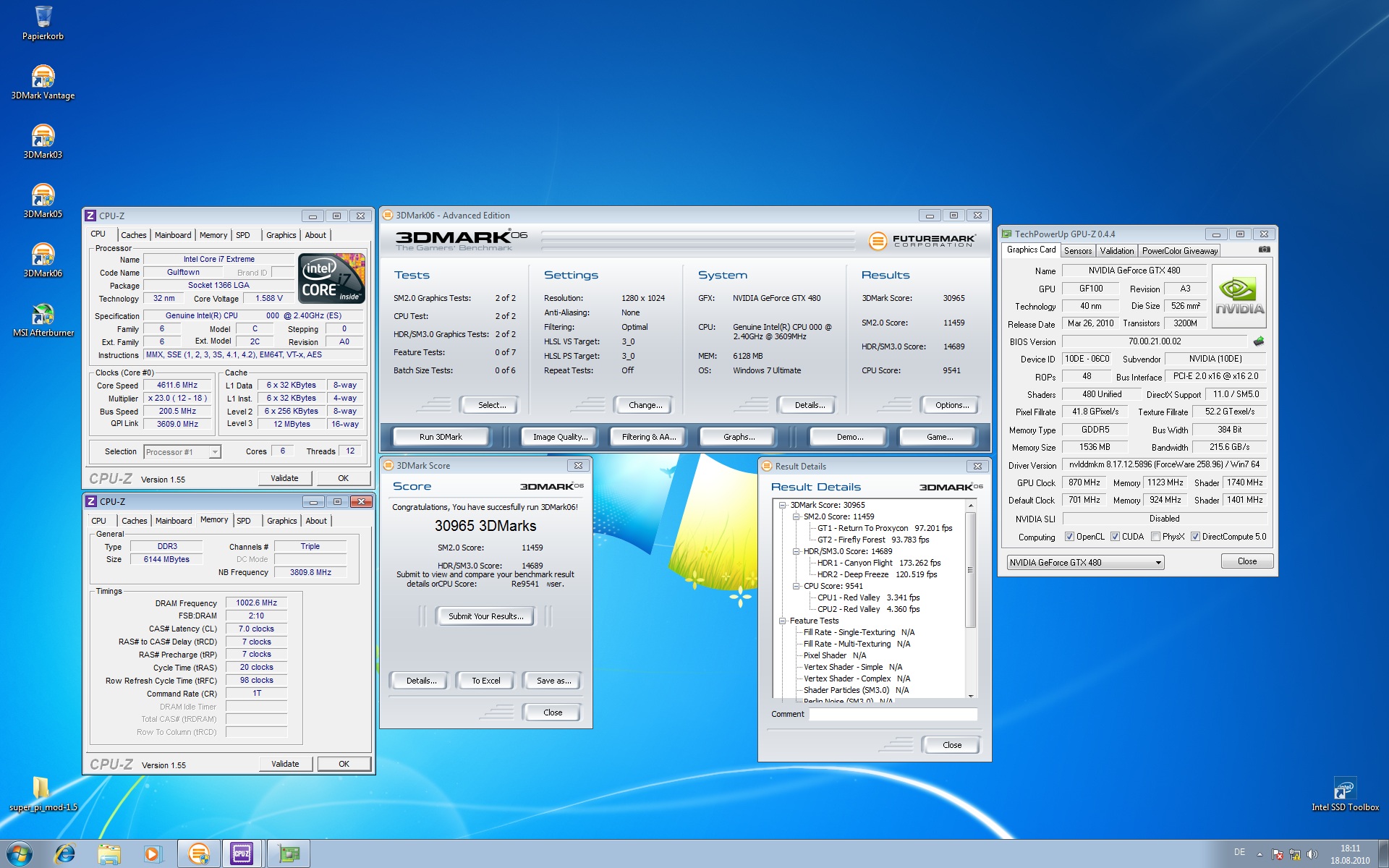Click the NVIDIA logo in GPU-Z

(x=1239, y=296)
